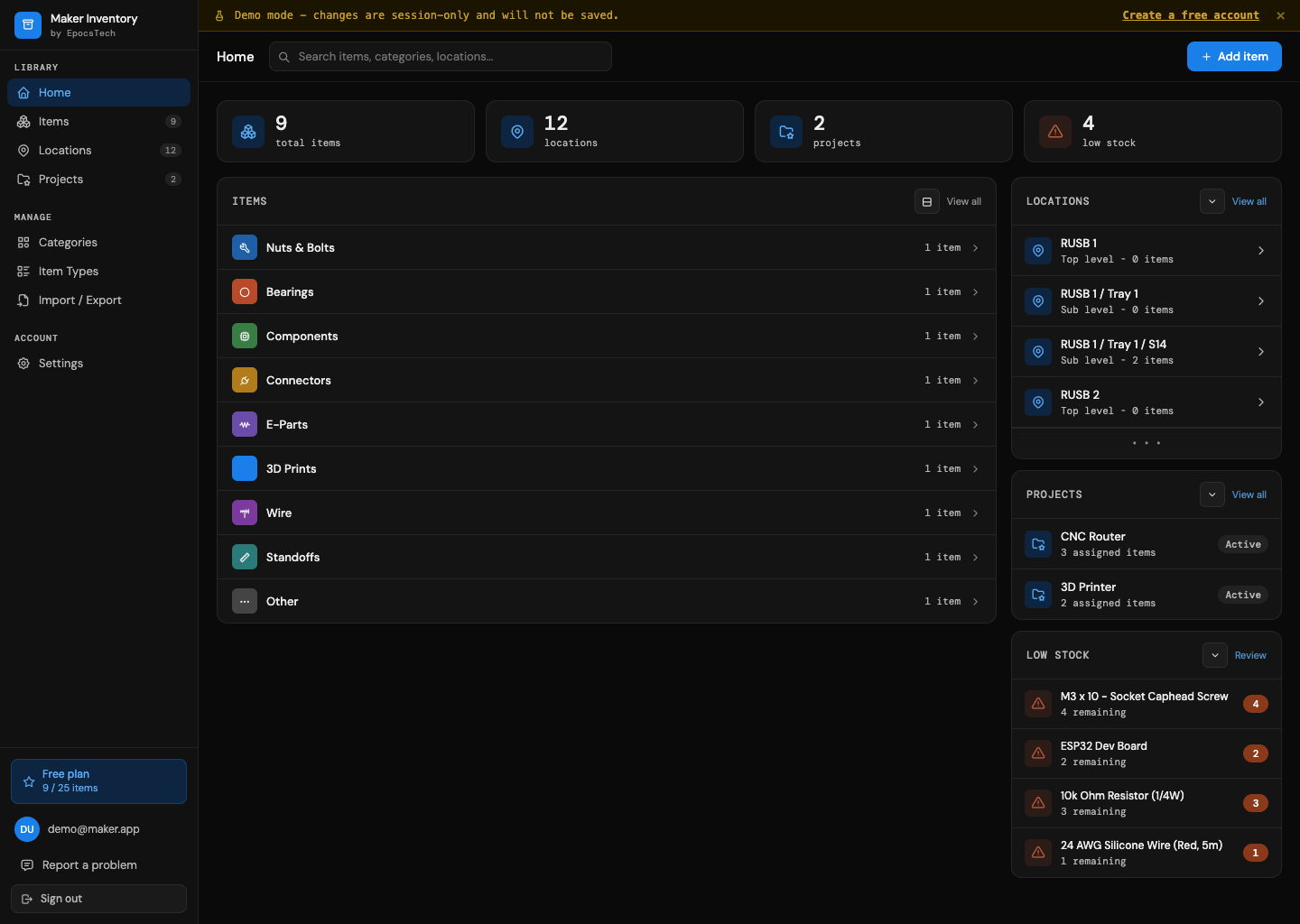Expand RUSB 1 / Tray 1 / S14 chevron

tap(1261, 352)
